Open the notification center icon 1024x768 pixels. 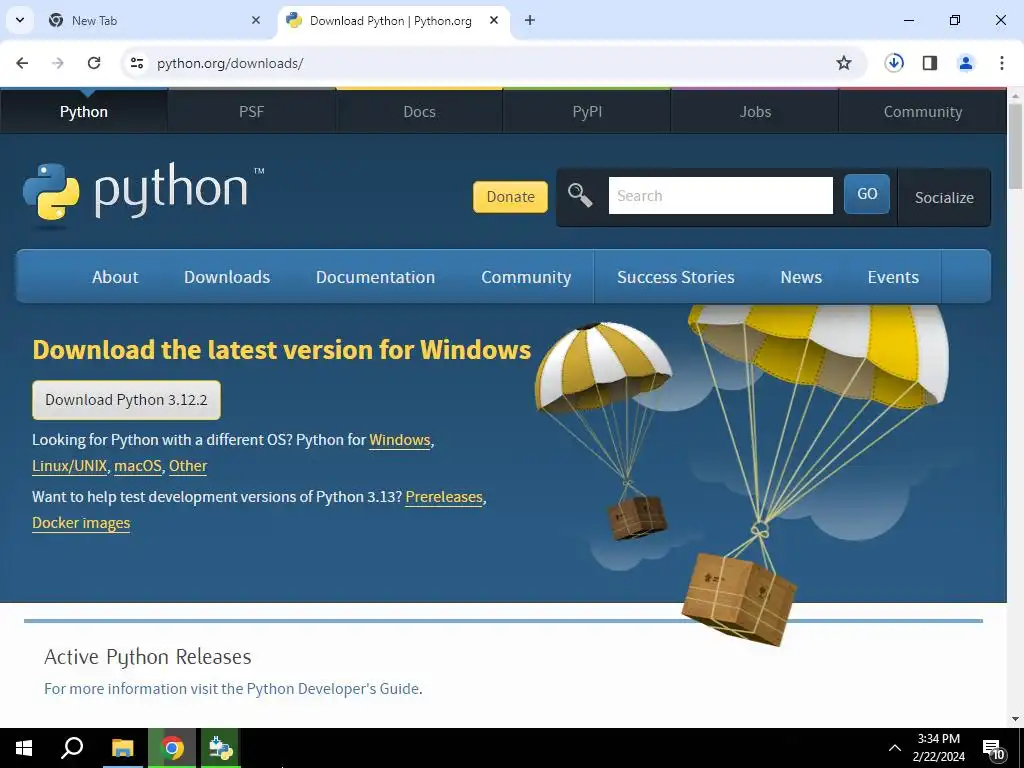(x=993, y=749)
